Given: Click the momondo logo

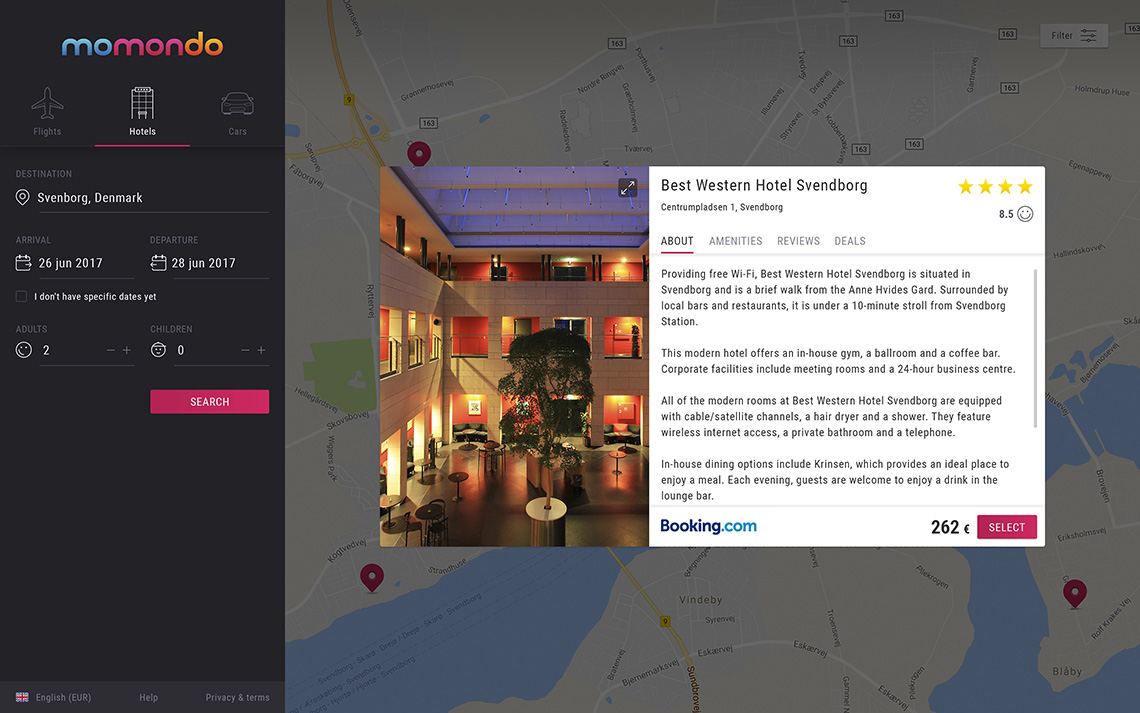Looking at the screenshot, I should [142, 45].
